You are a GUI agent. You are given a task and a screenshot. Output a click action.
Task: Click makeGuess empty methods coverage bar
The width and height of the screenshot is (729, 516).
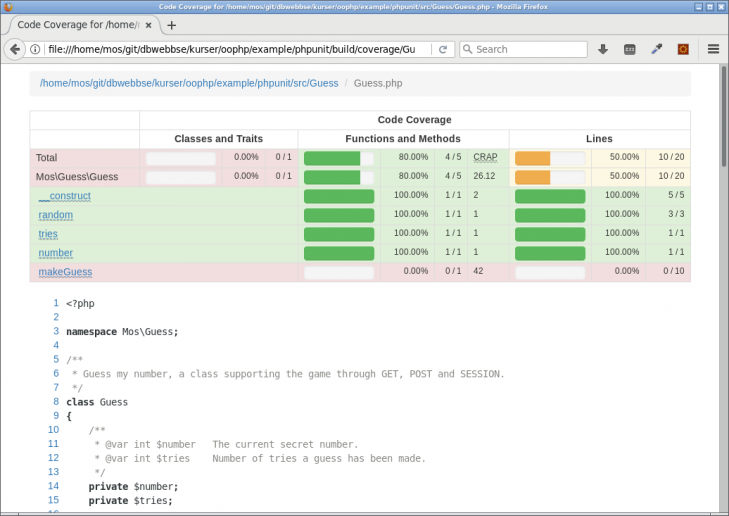coord(339,272)
